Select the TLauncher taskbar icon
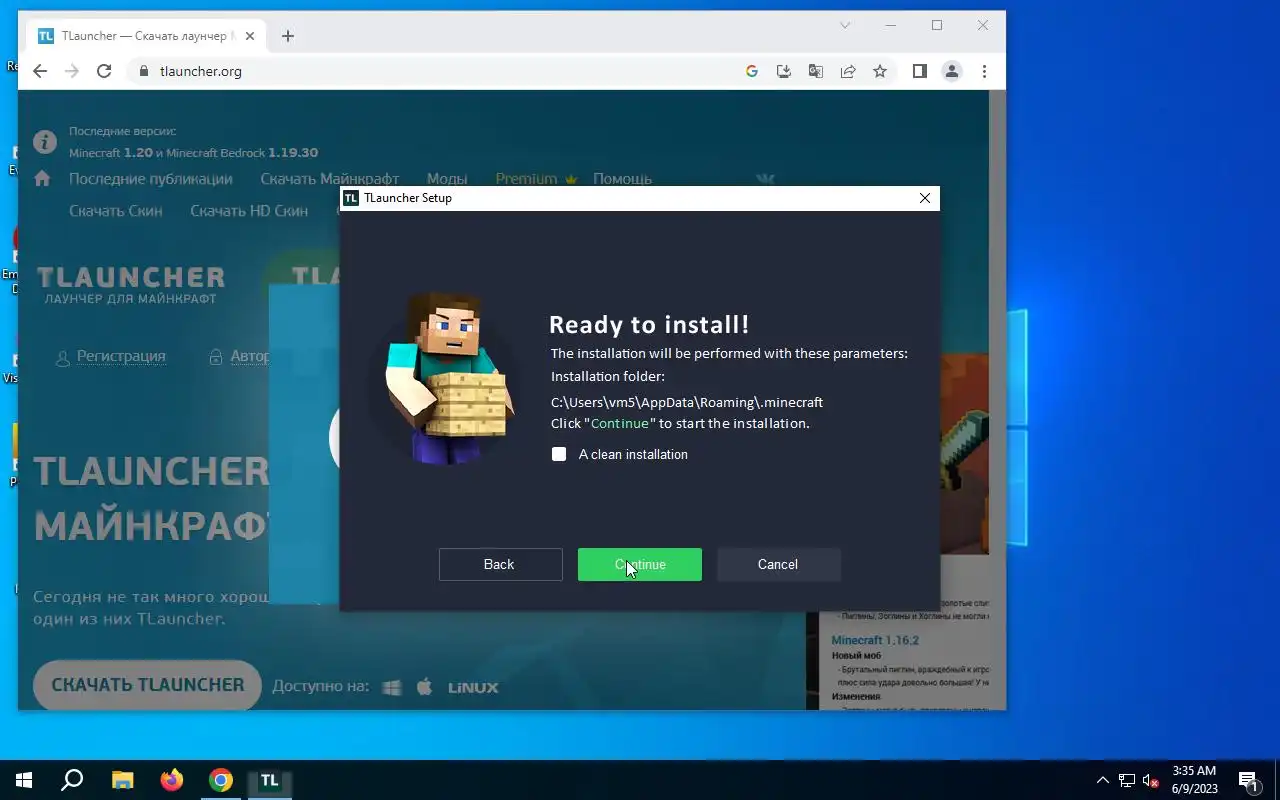Image resolution: width=1280 pixels, height=800 pixels. tap(269, 780)
